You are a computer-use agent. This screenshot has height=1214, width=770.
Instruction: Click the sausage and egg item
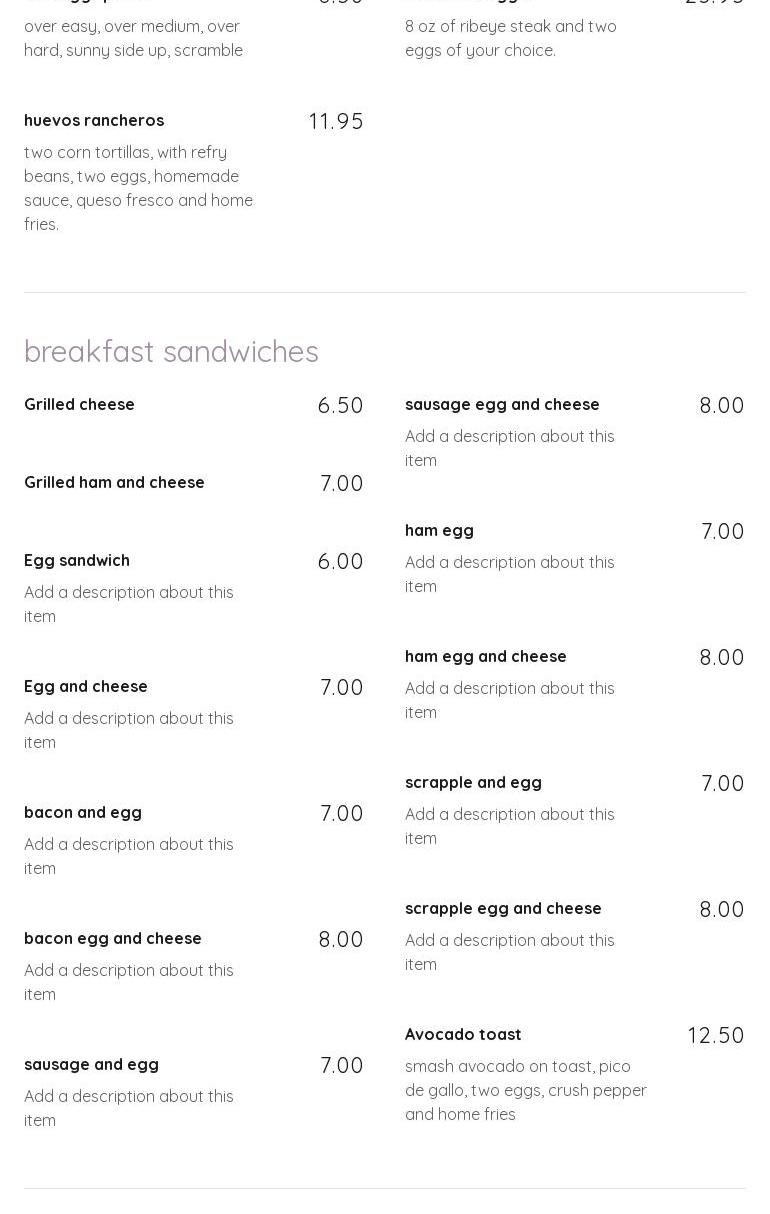click(91, 1064)
